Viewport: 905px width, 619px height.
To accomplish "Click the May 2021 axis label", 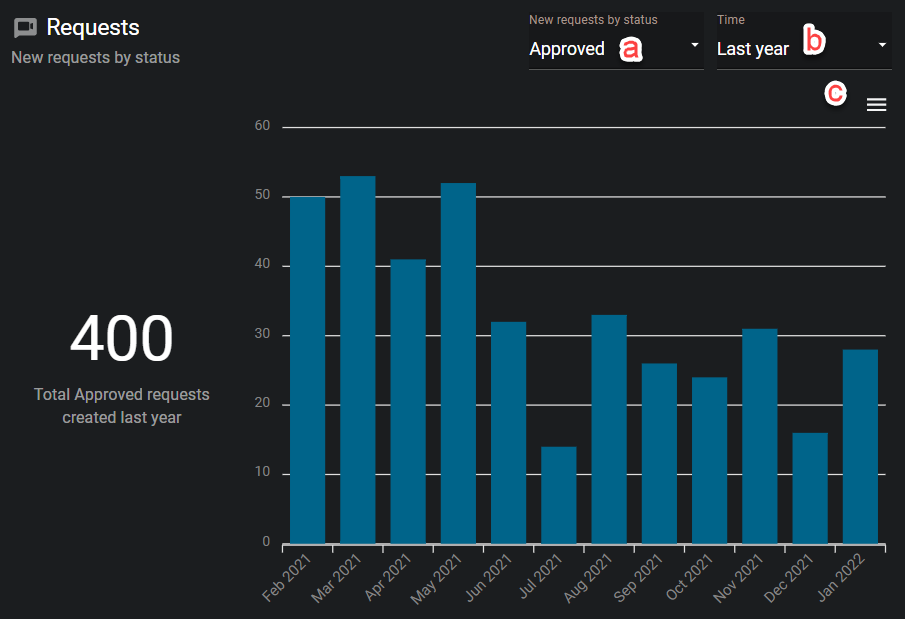I will pos(436,579).
